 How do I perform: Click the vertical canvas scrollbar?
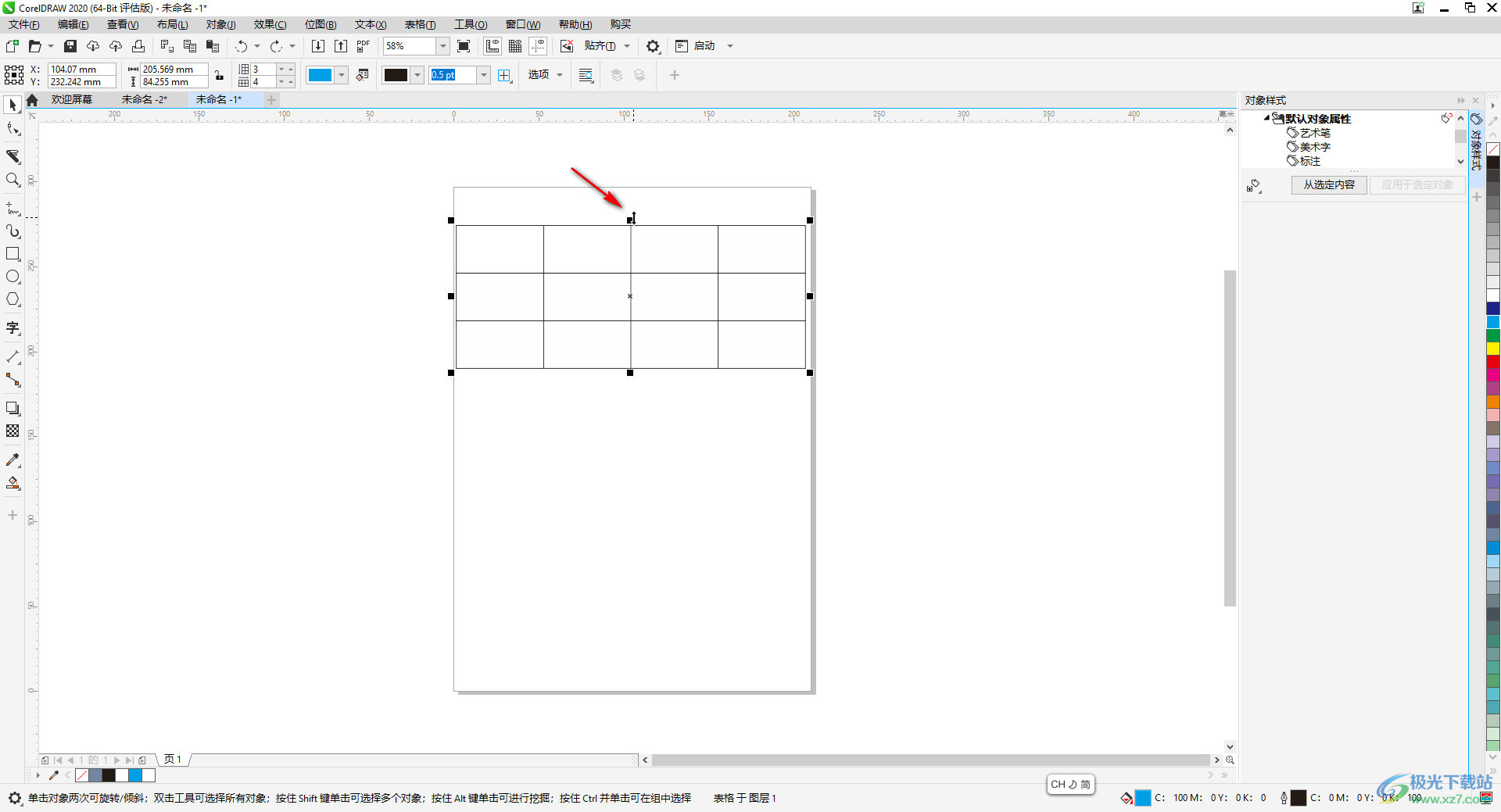1230,438
